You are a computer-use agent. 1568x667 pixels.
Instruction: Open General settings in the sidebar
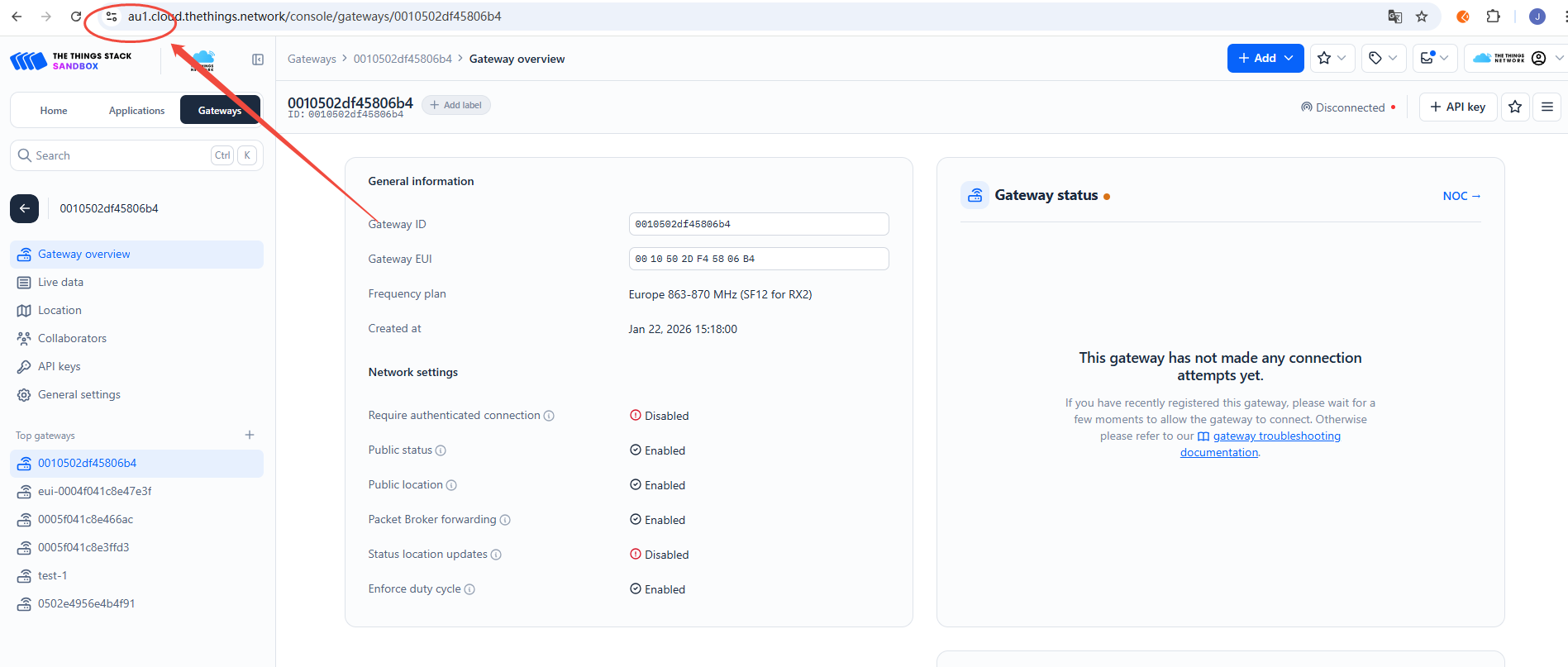79,395
